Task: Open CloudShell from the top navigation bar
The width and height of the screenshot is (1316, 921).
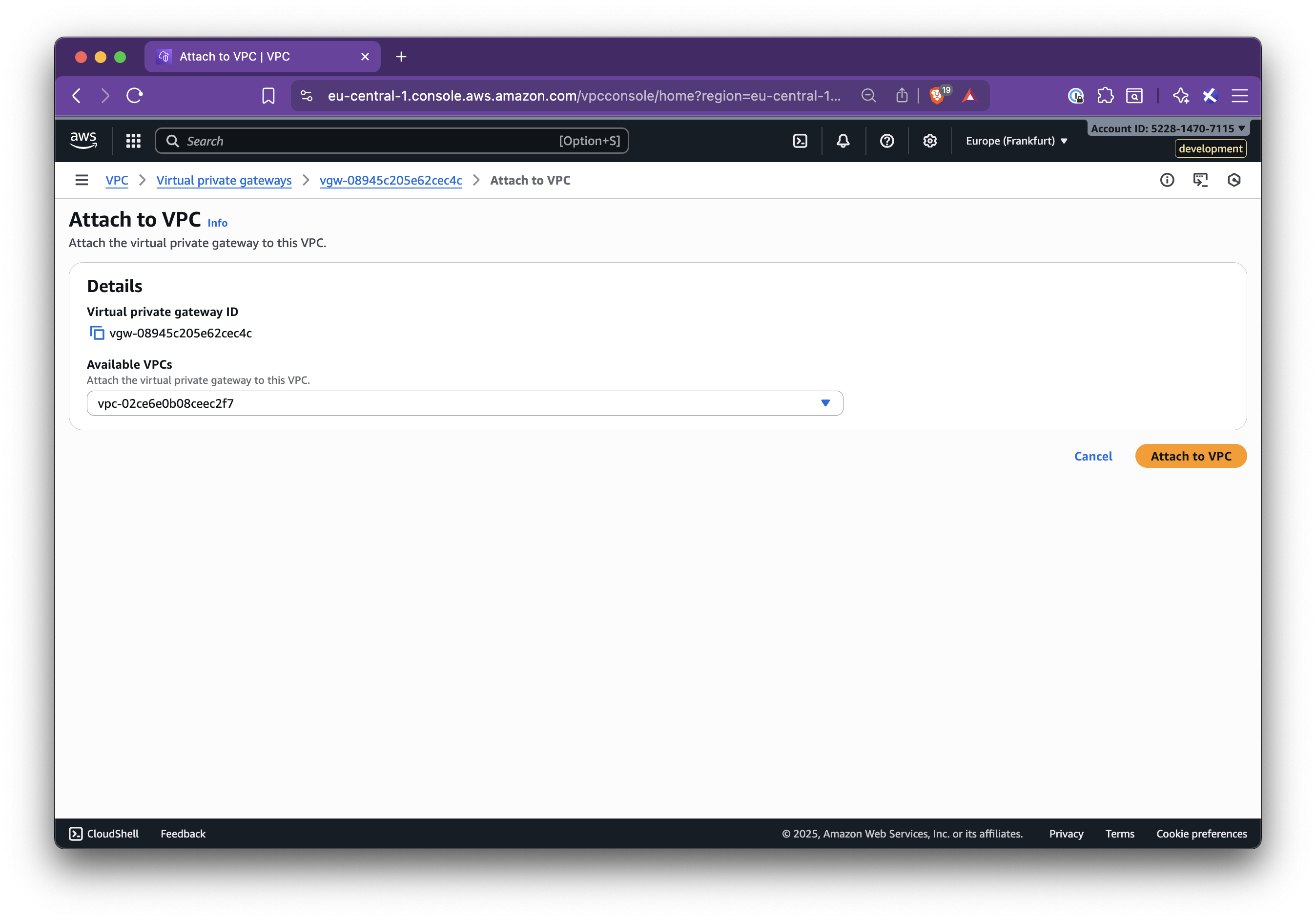Action: 800,141
